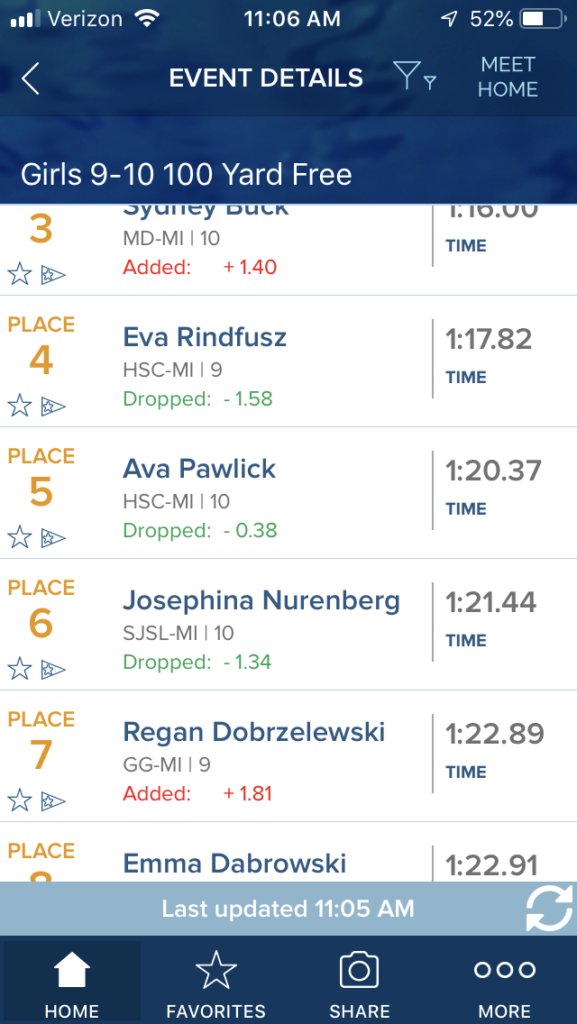The height and width of the screenshot is (1024, 577).
Task: Go to Meet Home
Action: pyautogui.click(x=508, y=77)
